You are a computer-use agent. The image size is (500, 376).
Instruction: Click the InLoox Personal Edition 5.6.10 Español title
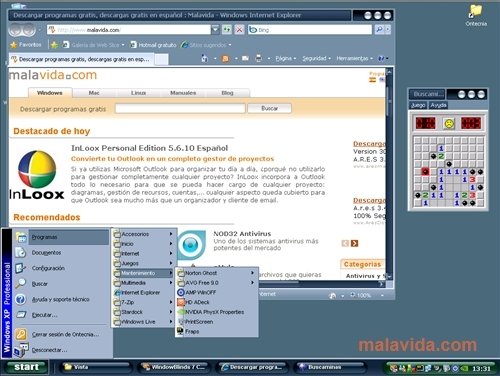(149, 148)
